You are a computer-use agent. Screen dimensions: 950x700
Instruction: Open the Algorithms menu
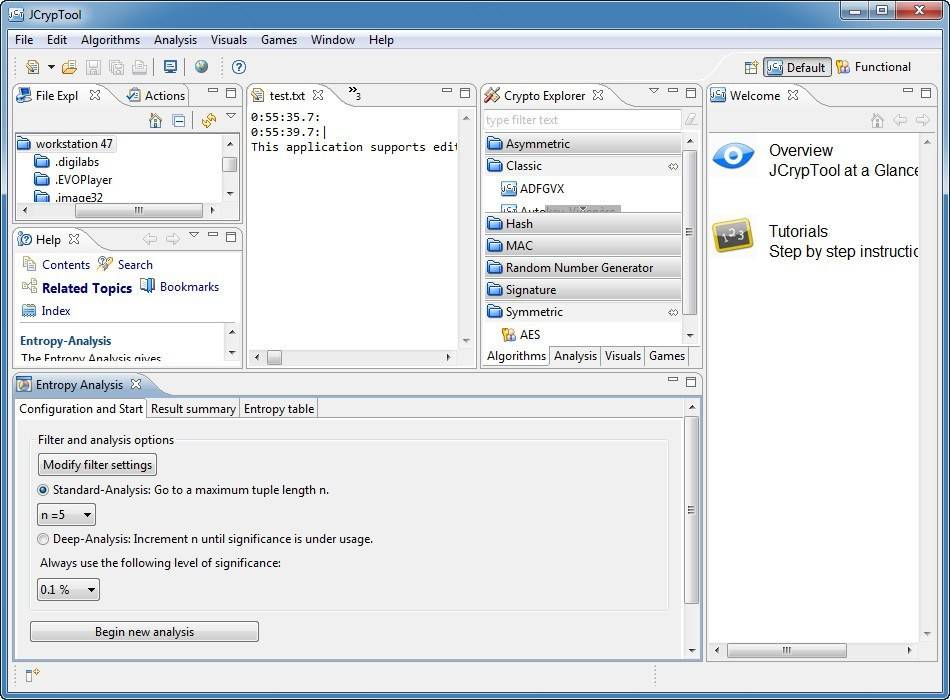click(x=110, y=40)
